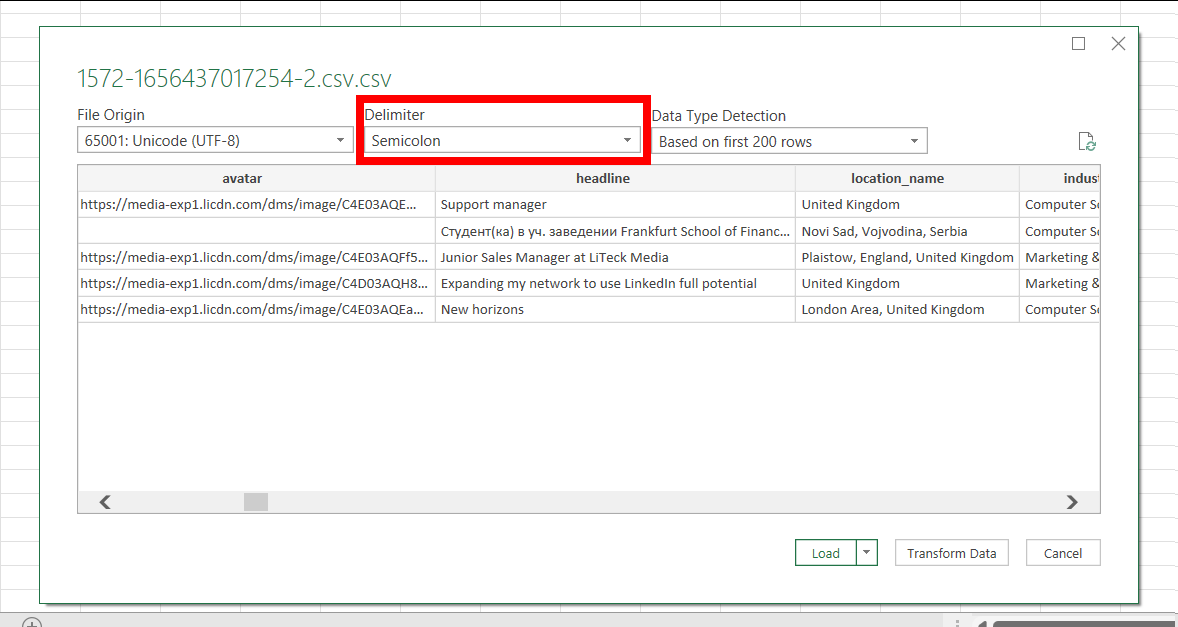Click the Support manager headline cell
Screen dimensions: 1178x627
615,205
